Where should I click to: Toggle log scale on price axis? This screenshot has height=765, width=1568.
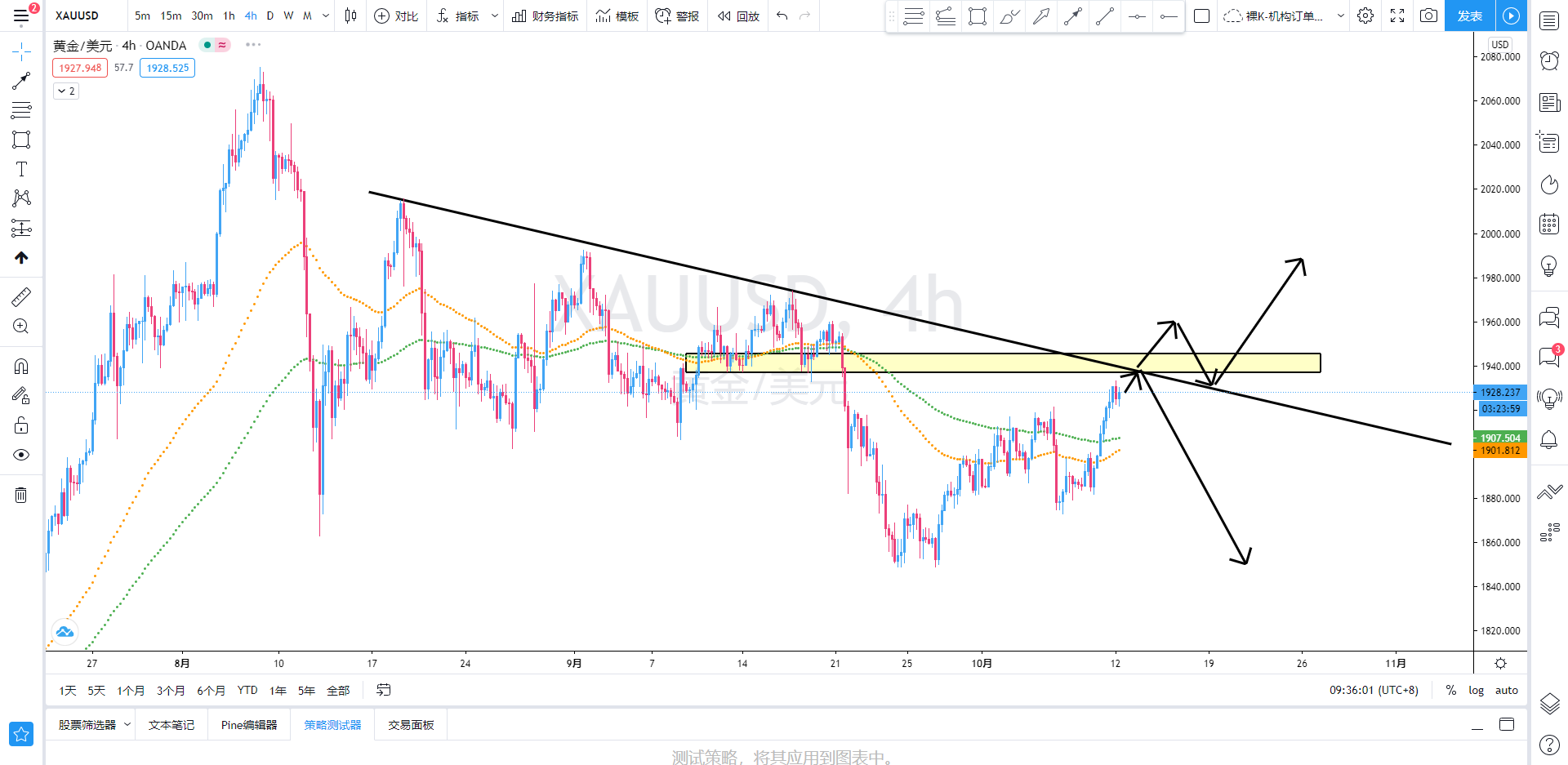pyautogui.click(x=1476, y=690)
